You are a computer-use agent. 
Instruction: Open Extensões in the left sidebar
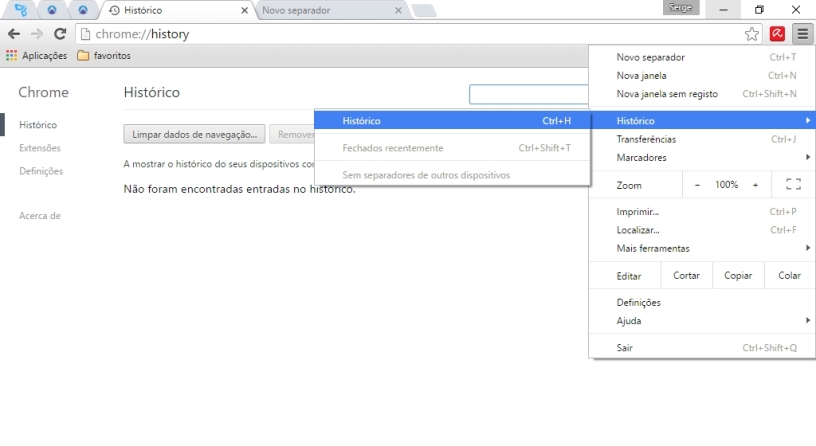pyautogui.click(x=40, y=148)
